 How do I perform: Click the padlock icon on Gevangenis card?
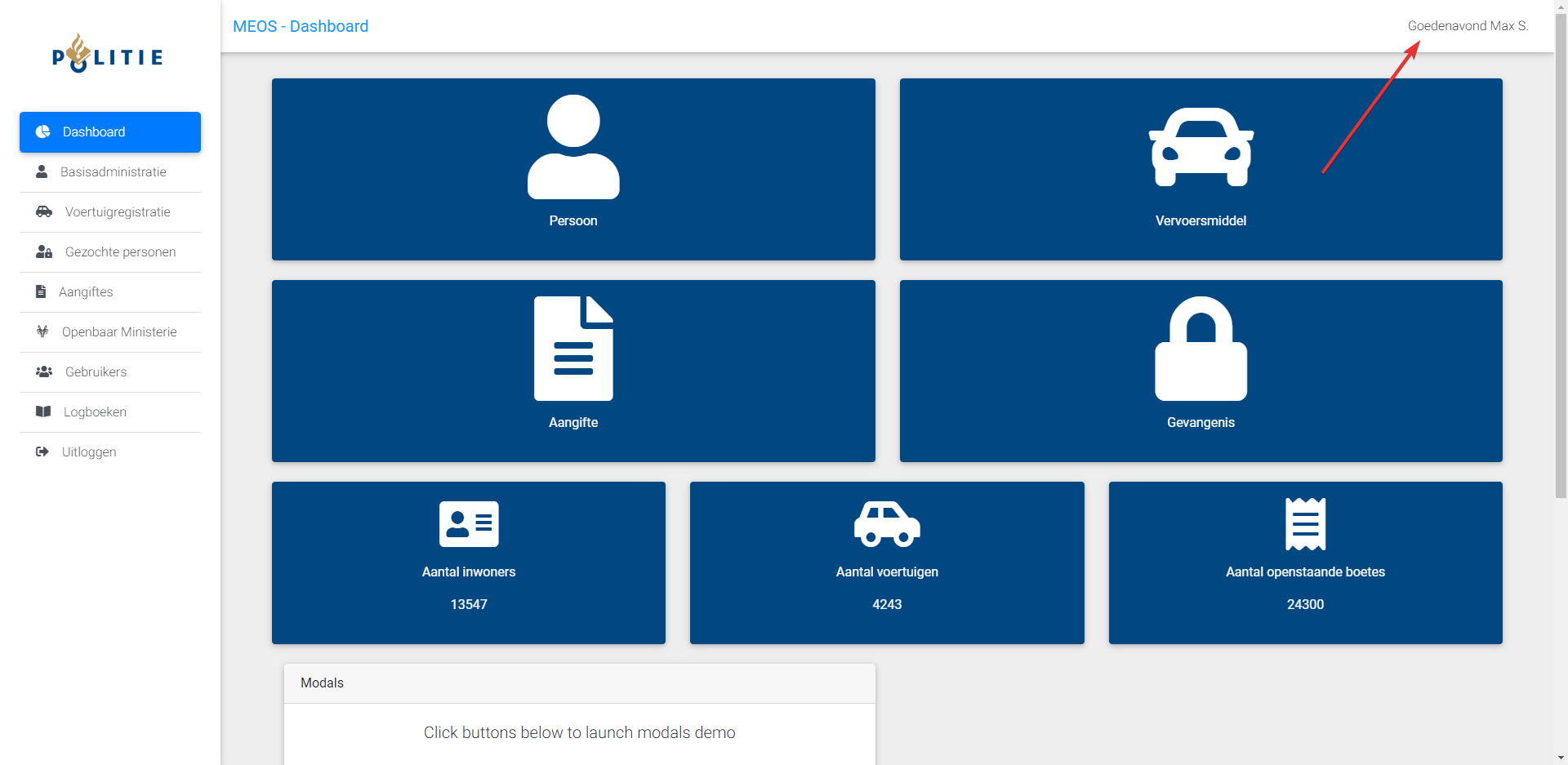coord(1200,349)
